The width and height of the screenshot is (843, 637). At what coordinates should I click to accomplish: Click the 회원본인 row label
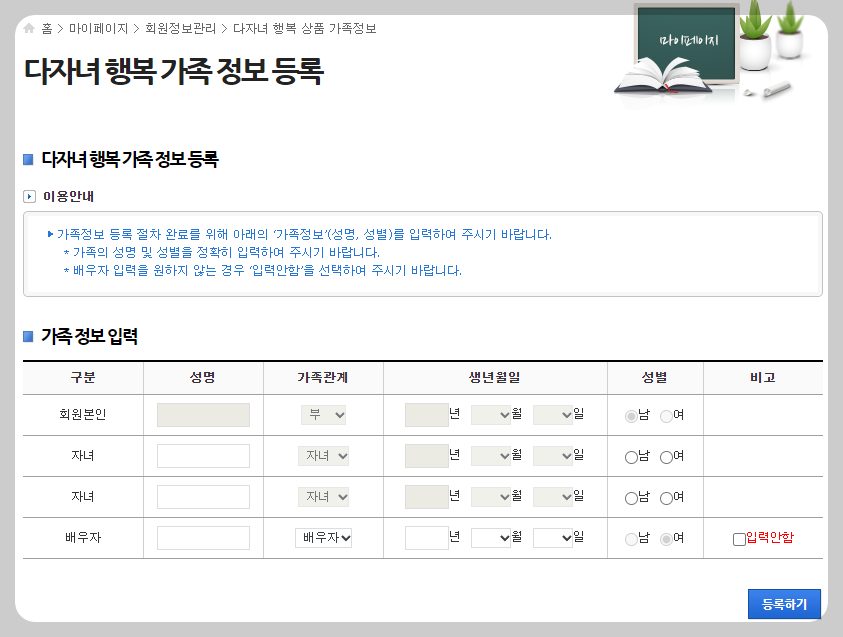[83, 414]
